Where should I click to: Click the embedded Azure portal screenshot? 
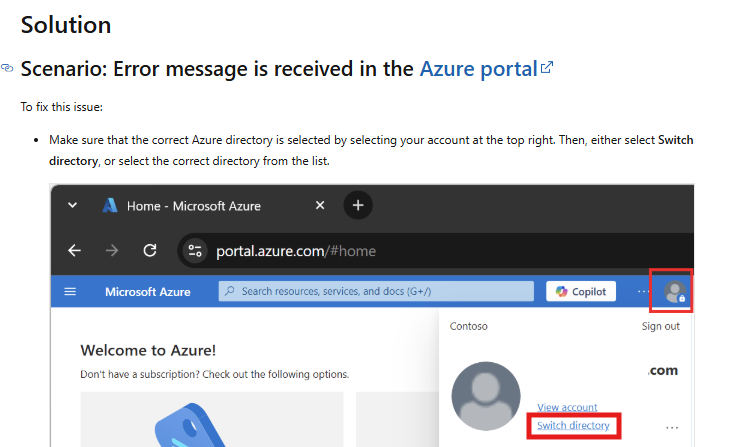[372, 315]
